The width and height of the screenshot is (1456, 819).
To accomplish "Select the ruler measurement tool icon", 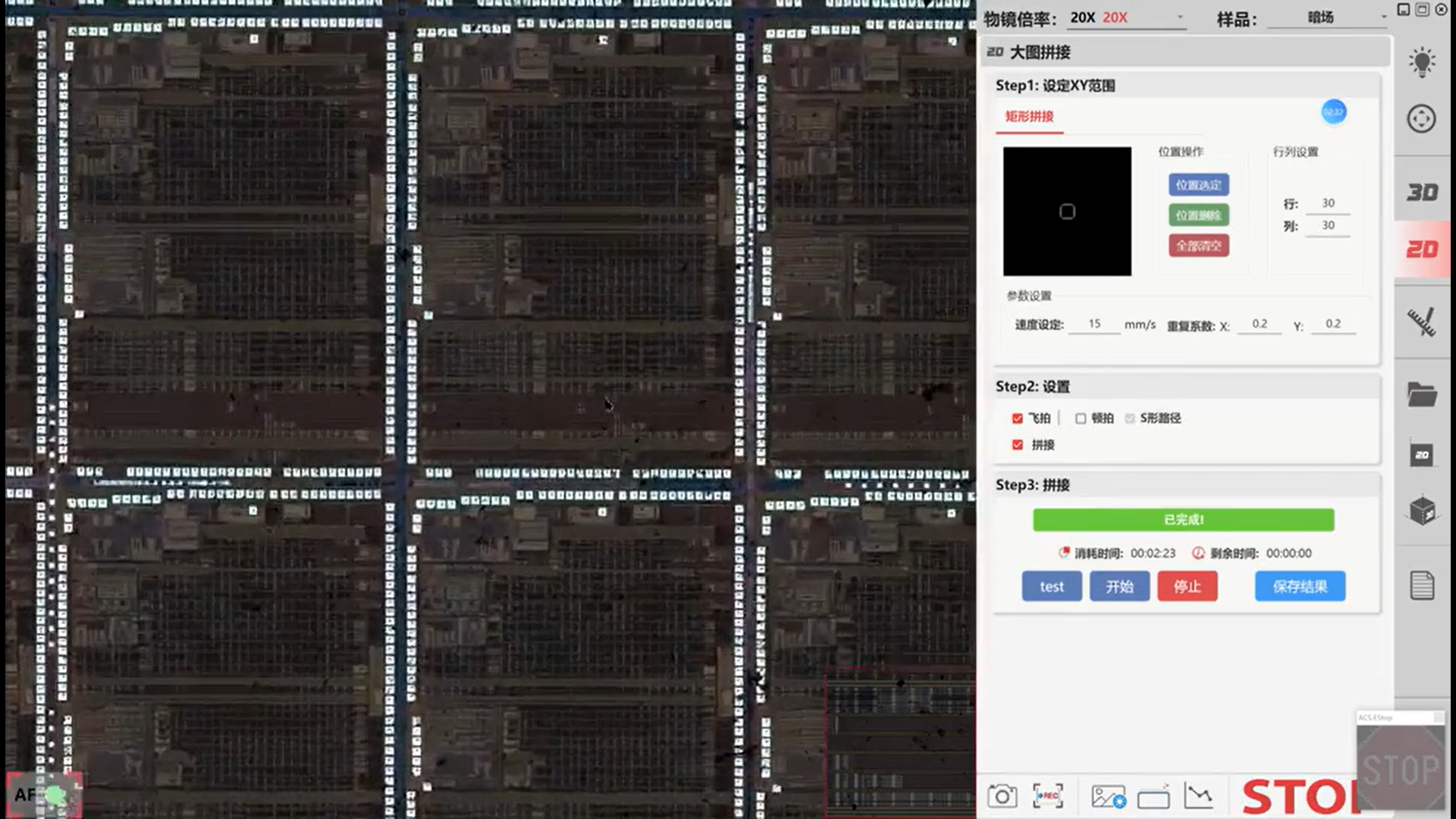I will click(1422, 322).
